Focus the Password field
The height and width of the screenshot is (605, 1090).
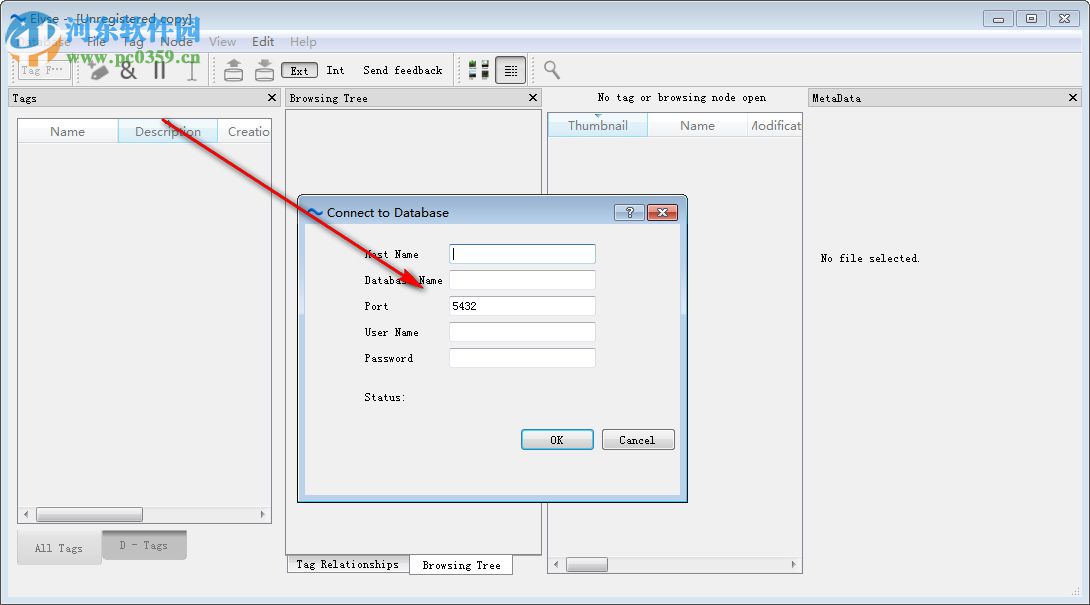(522, 358)
